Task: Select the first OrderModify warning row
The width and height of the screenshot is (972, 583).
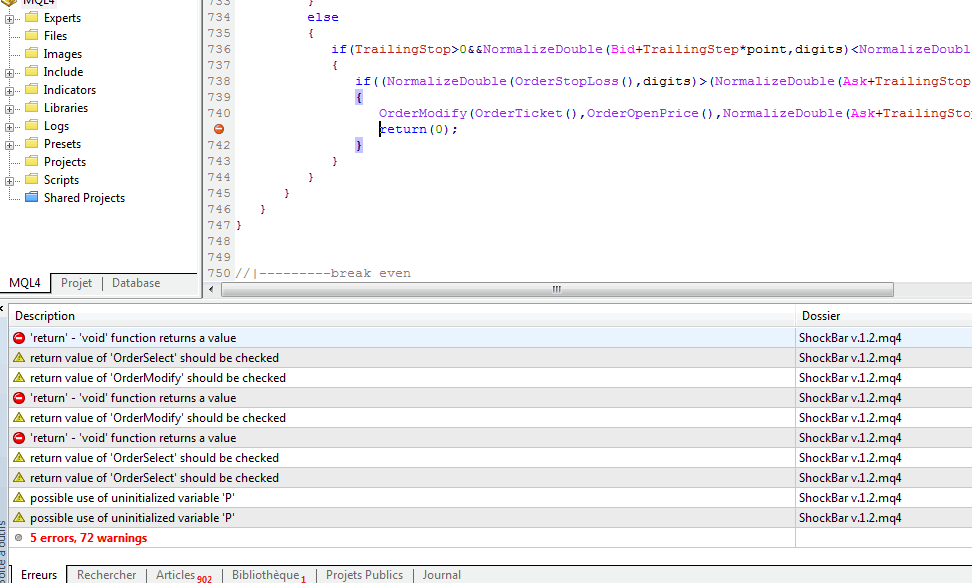Action: 158,378
